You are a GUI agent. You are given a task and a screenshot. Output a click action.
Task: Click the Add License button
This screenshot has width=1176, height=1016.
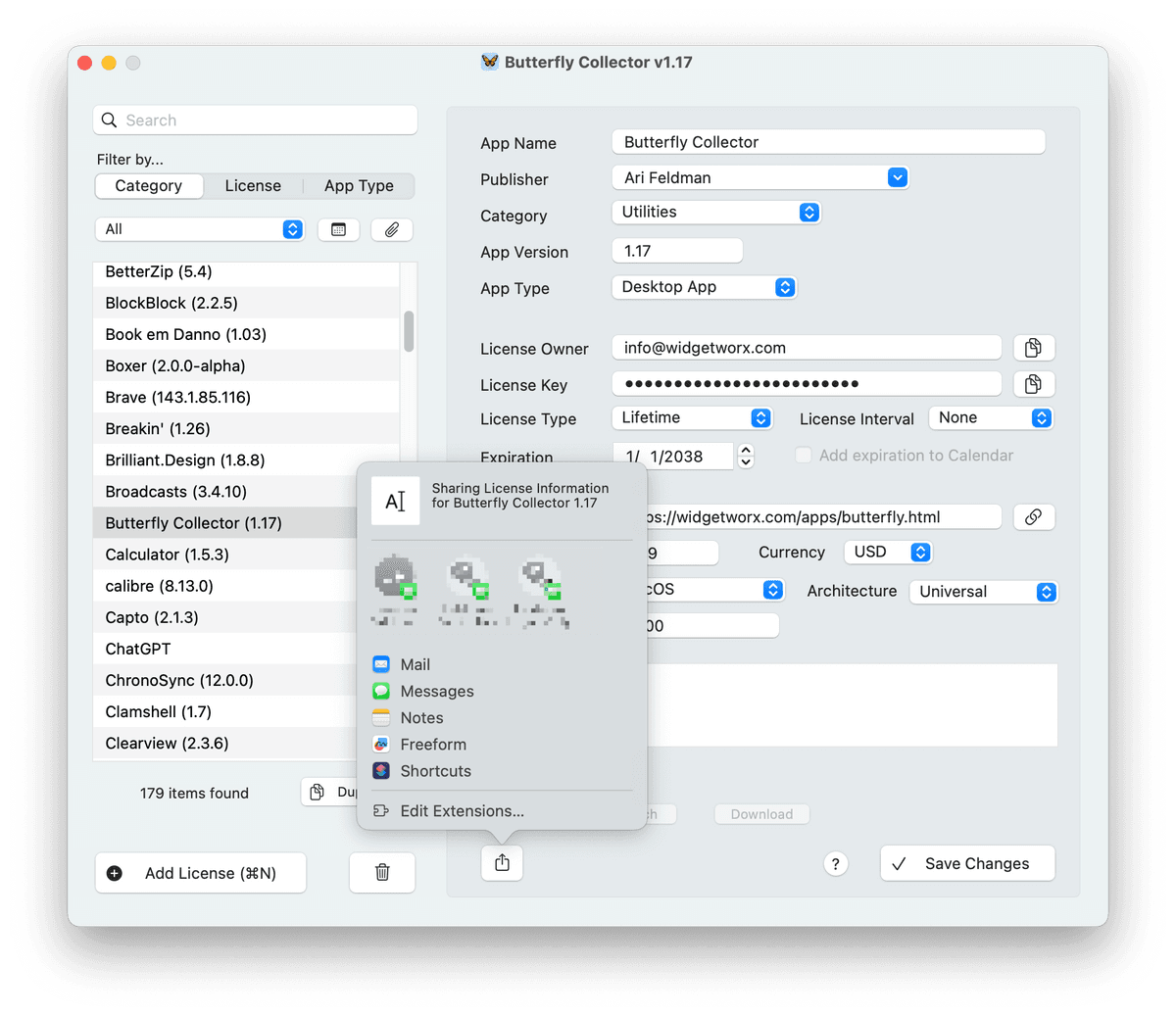201,873
